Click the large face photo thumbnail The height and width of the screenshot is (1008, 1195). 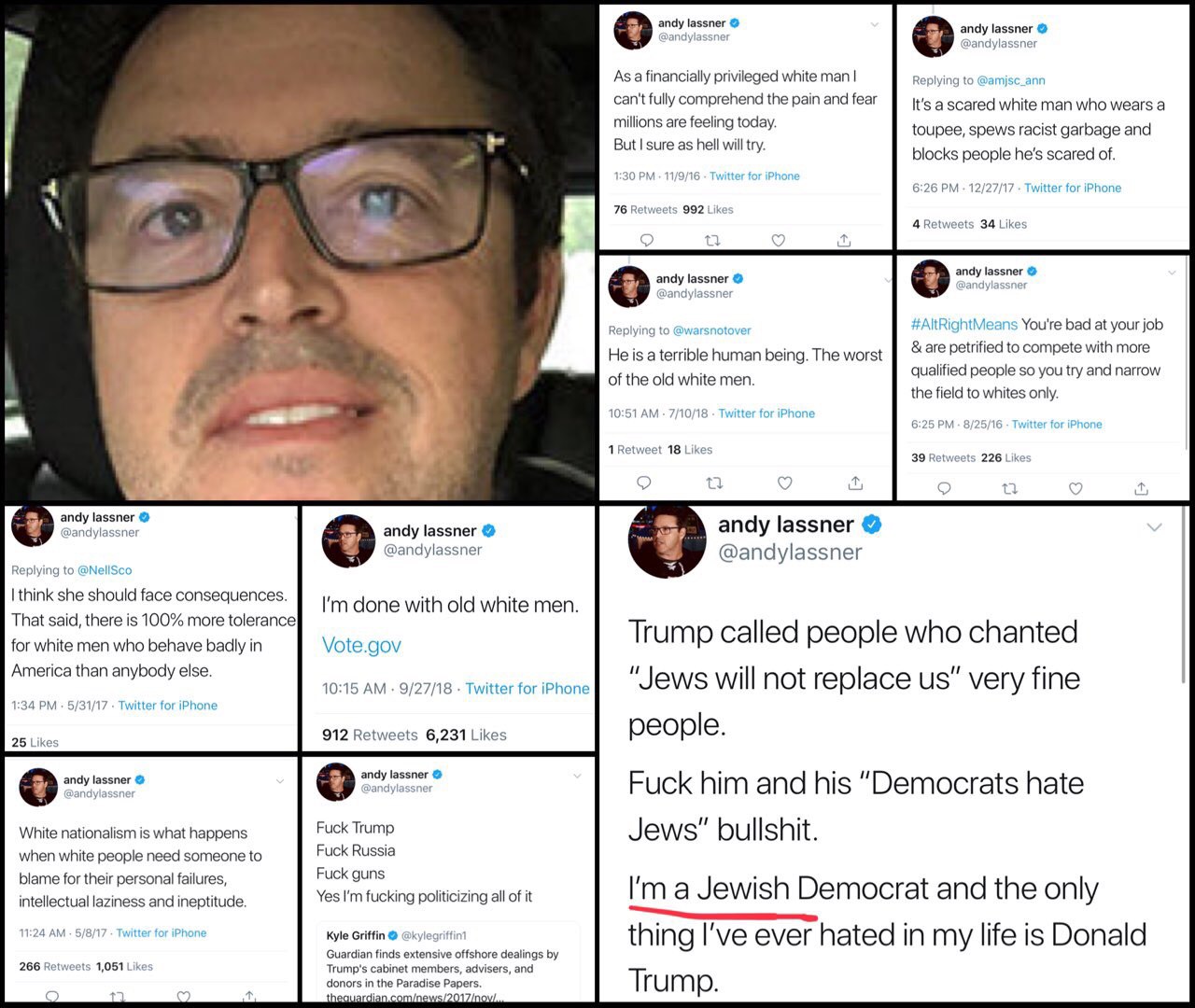tap(299, 250)
